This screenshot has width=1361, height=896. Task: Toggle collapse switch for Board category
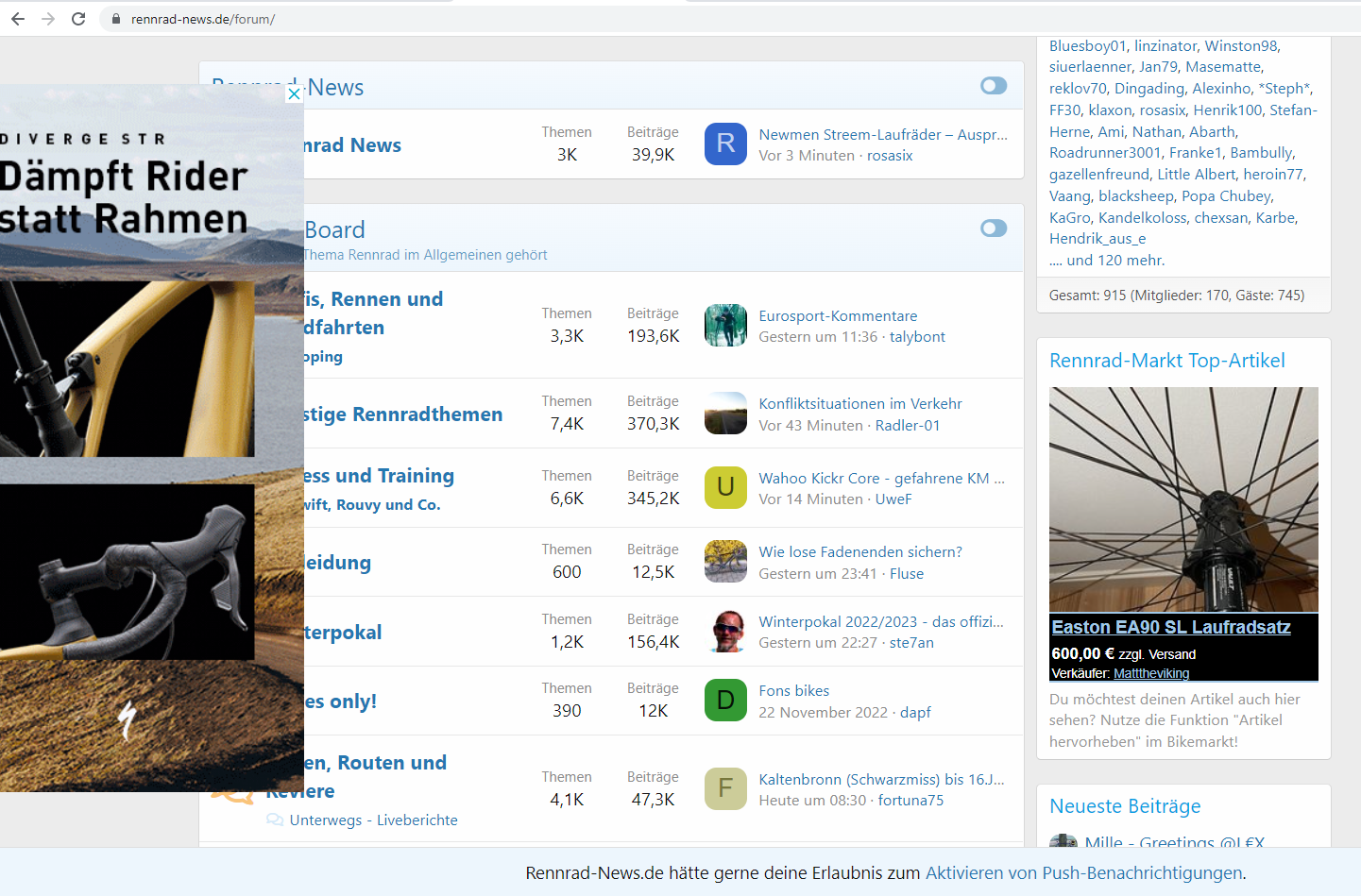993,228
